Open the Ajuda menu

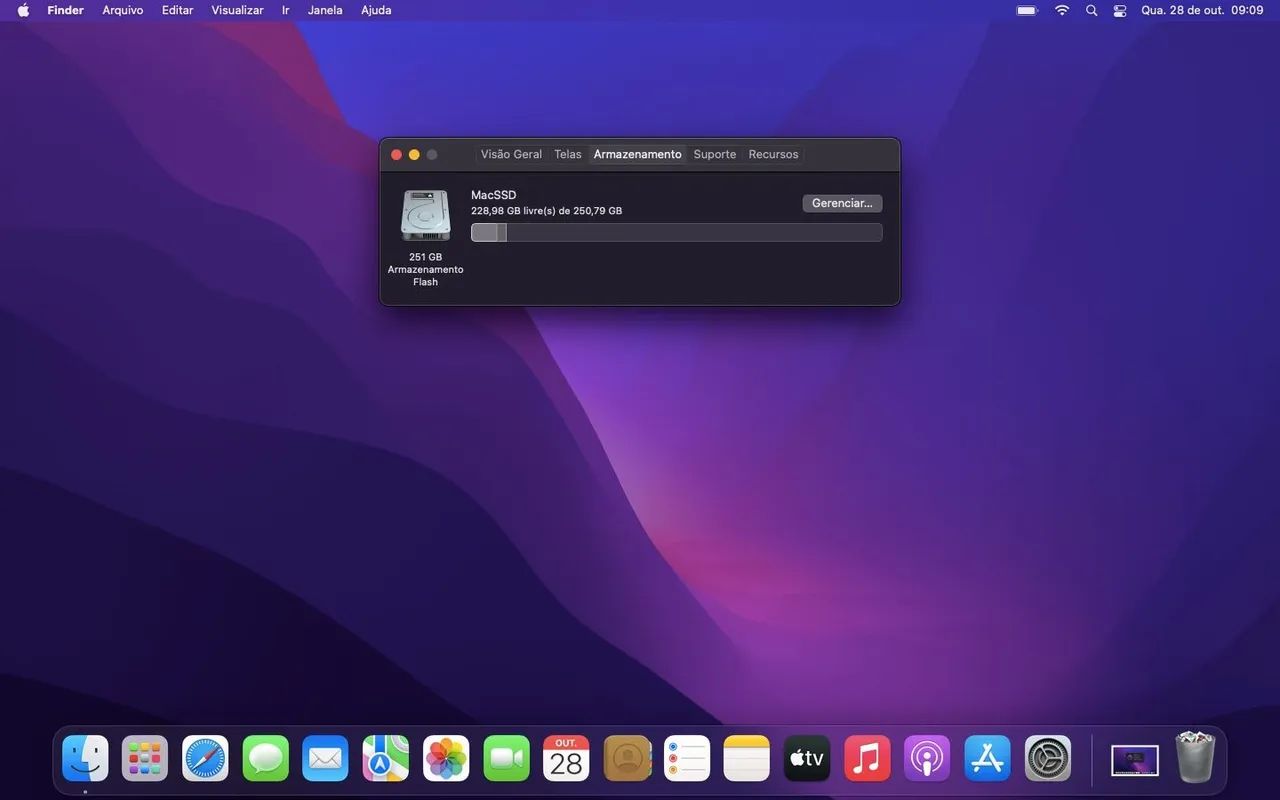coord(376,10)
